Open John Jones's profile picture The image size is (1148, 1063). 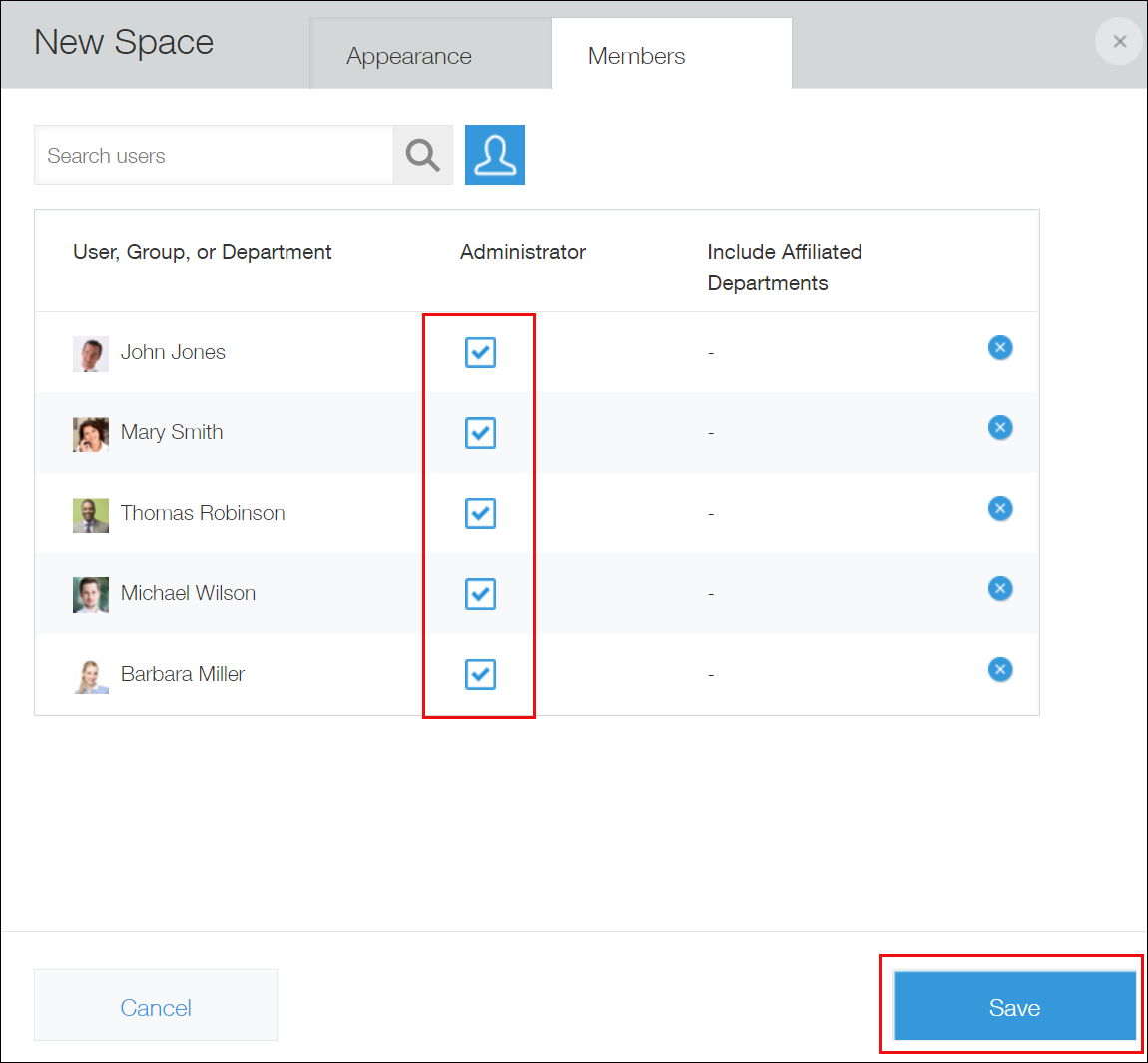90,352
